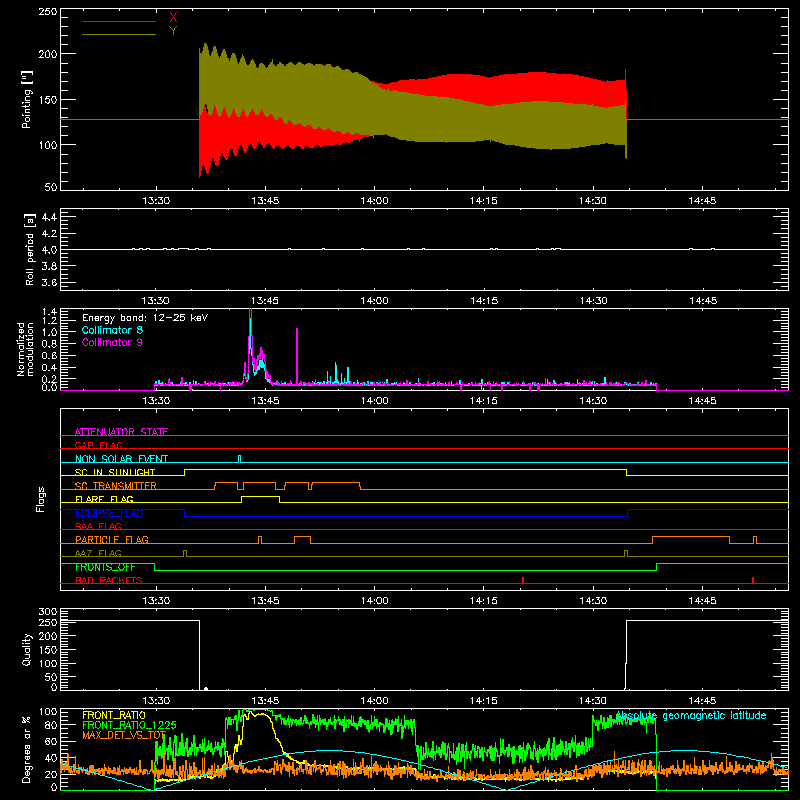Select the orange "MAX_DET_VS_TOT" legend label
Image resolution: width=800 pixels, height=800 pixels.
[124, 735]
